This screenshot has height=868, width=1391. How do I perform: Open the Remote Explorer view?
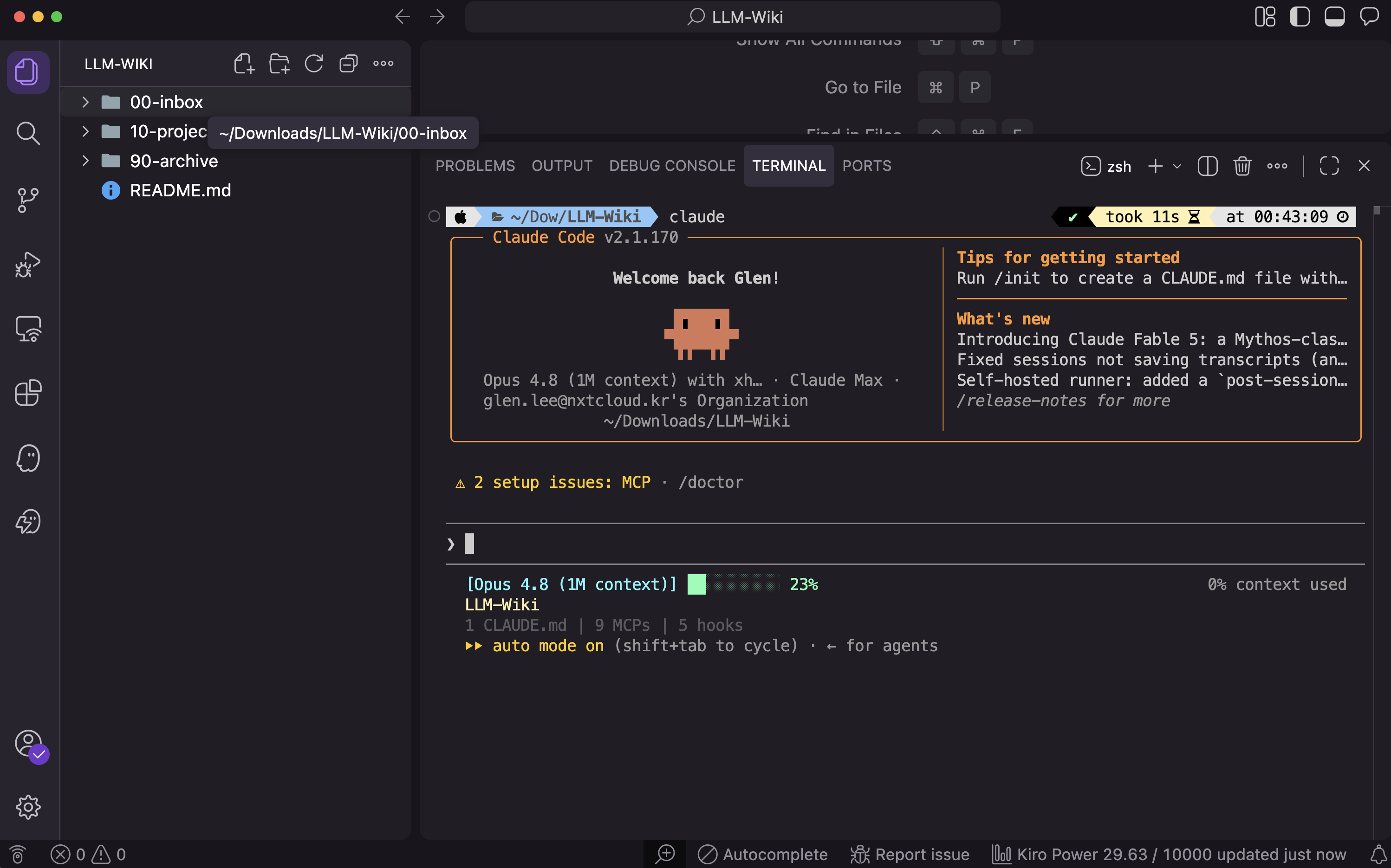27,329
